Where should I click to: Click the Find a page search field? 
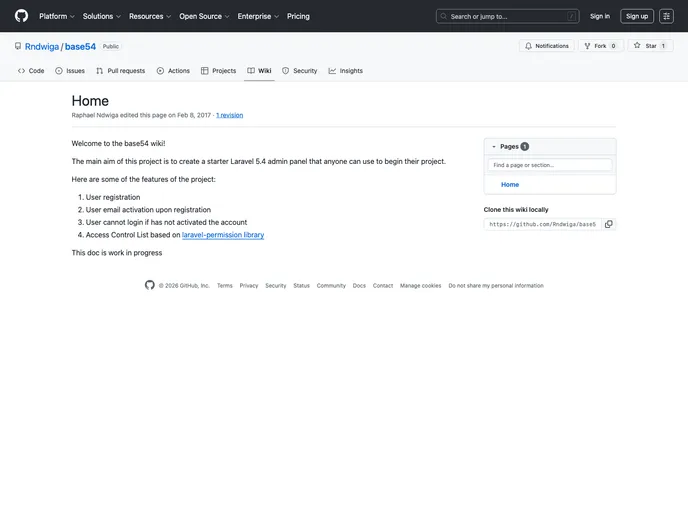click(x=550, y=165)
